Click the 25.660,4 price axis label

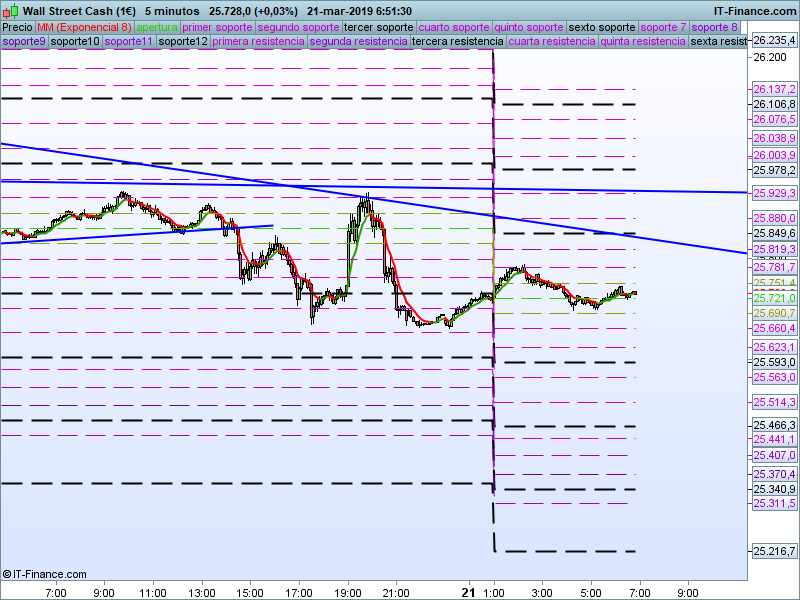774,328
